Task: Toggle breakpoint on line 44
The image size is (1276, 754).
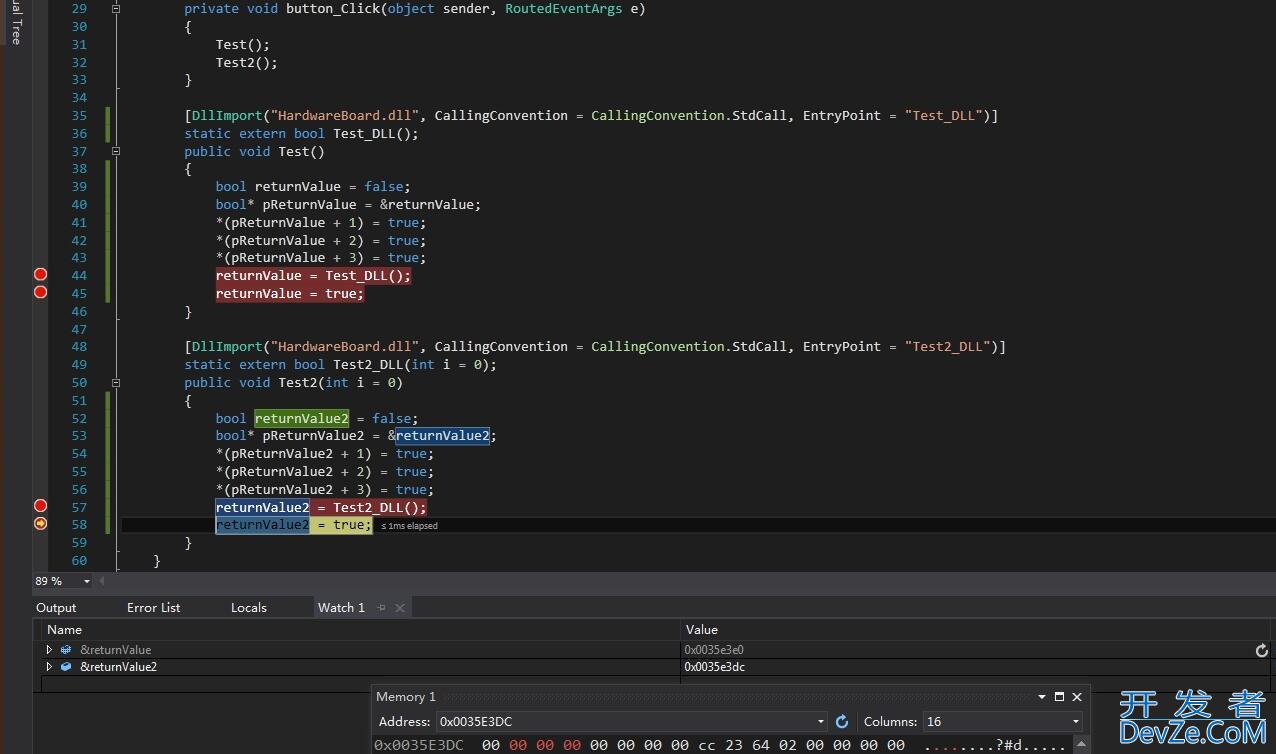Action: click(41, 274)
